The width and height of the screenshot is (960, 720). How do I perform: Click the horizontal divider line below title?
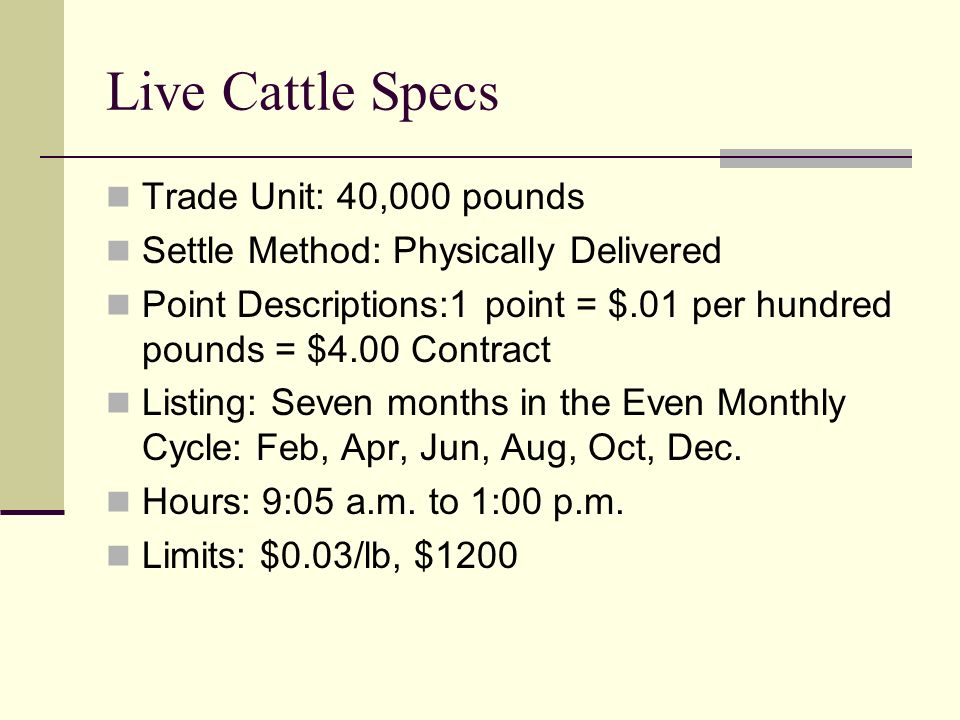380,157
